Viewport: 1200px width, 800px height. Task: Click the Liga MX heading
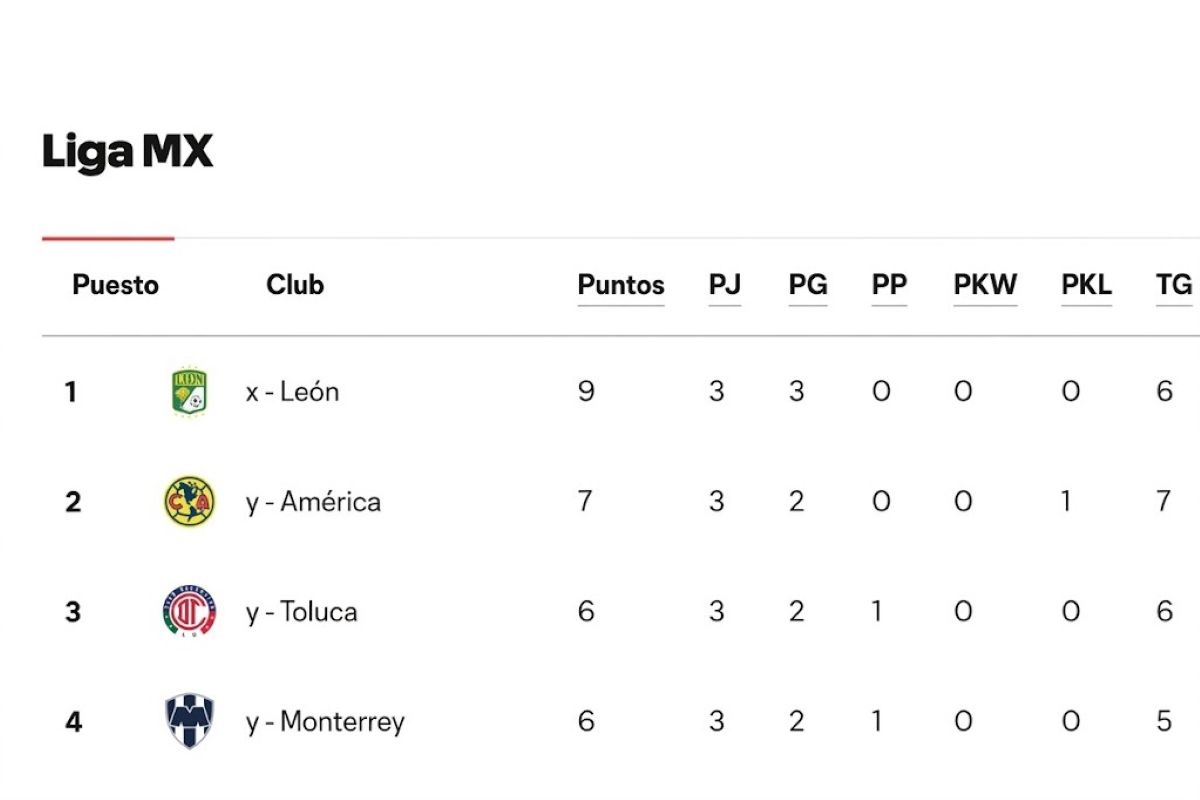coord(127,152)
